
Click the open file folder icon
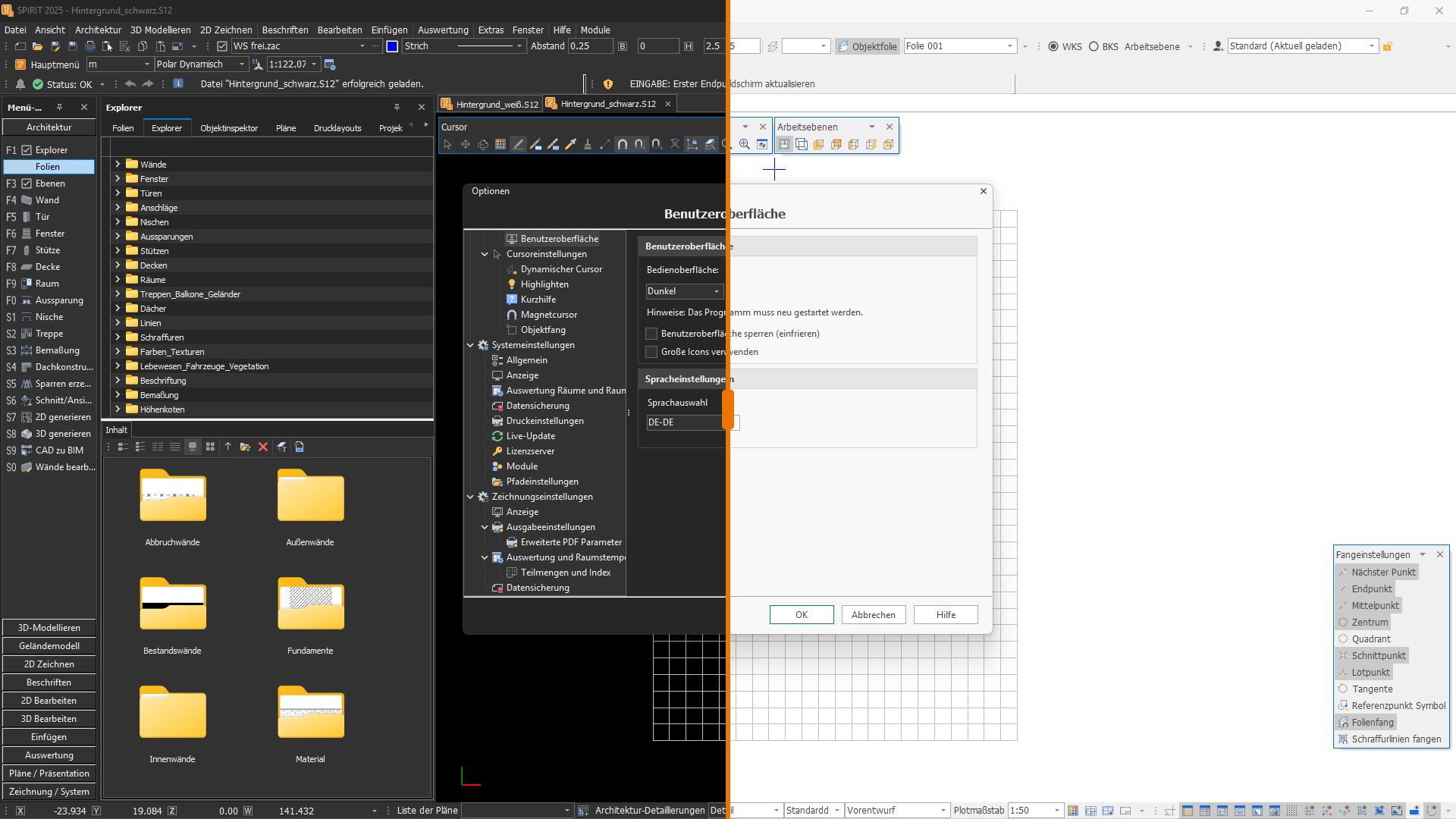pyautogui.click(x=37, y=46)
